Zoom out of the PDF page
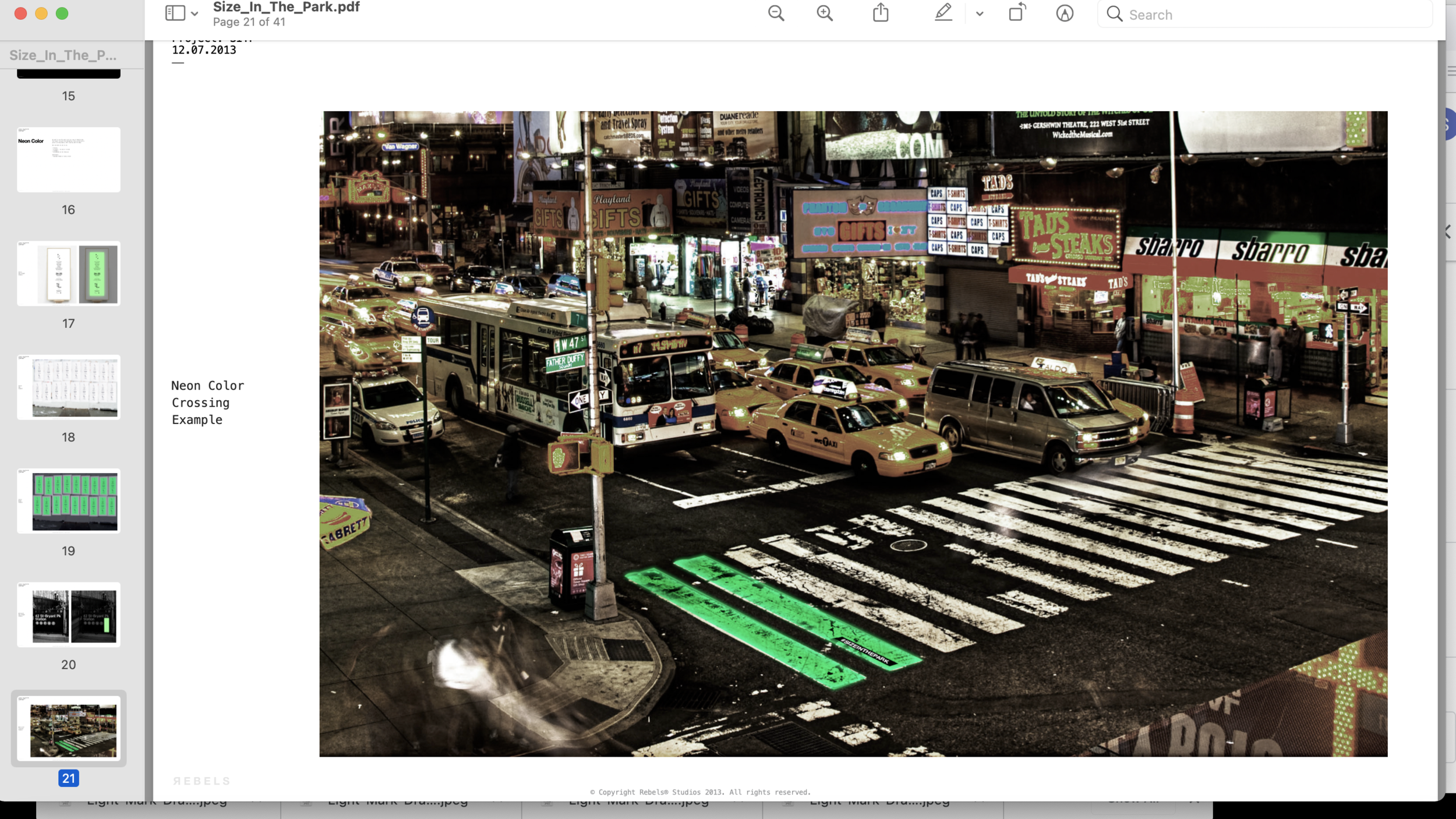 (776, 13)
